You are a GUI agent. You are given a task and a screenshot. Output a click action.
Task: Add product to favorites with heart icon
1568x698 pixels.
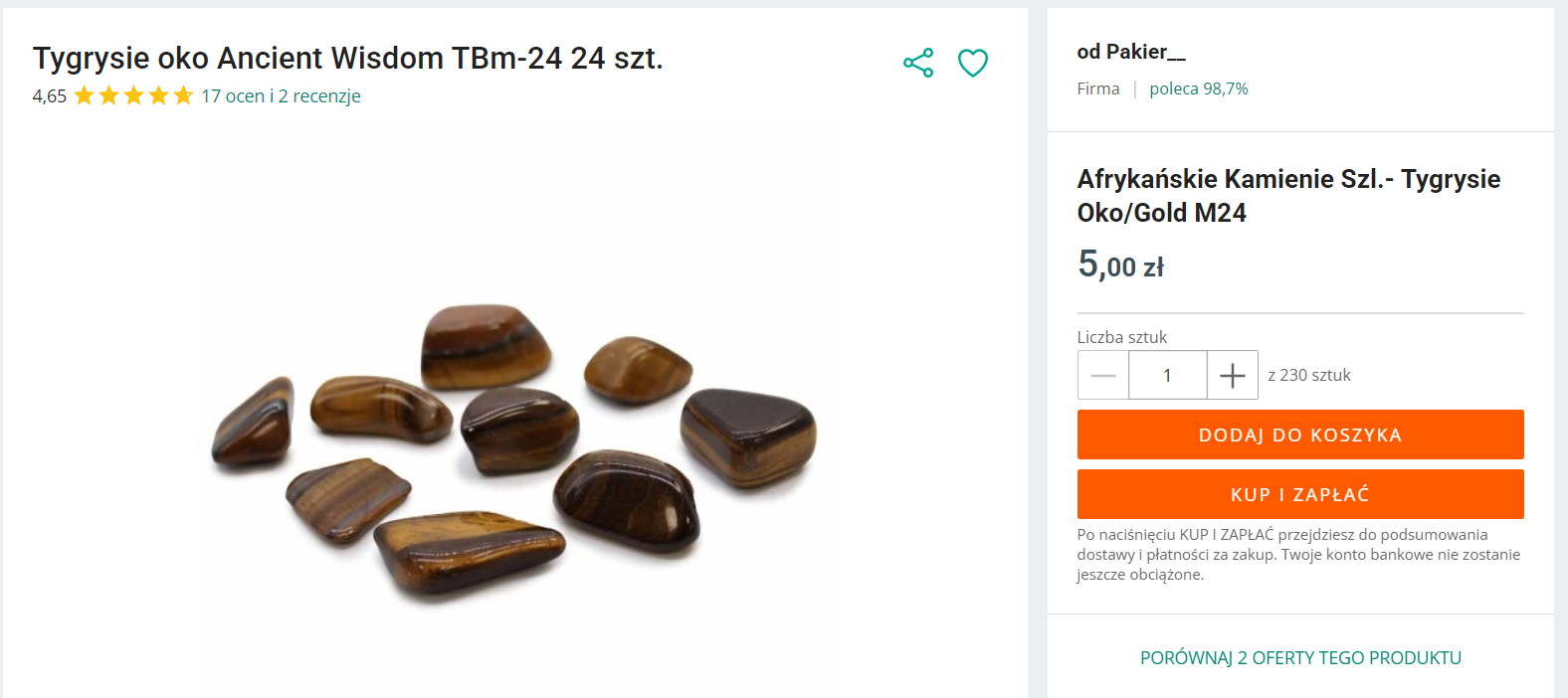tap(972, 63)
